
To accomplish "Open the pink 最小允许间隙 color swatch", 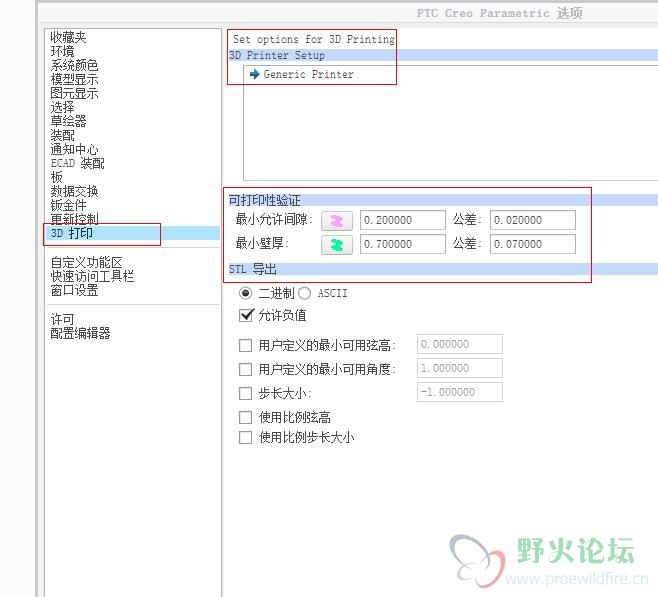I will pos(337,221).
